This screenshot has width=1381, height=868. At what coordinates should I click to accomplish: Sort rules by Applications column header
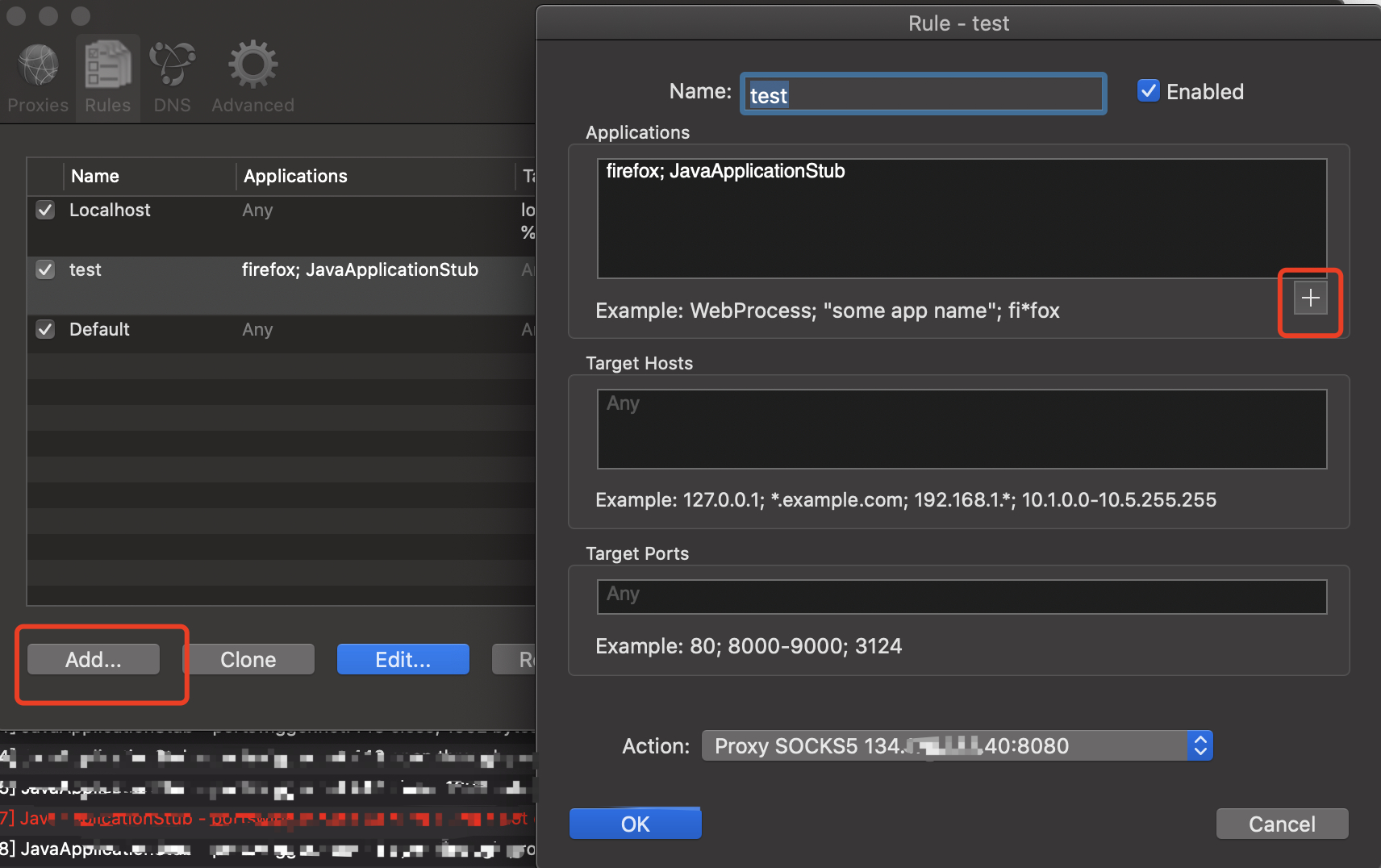[295, 177]
